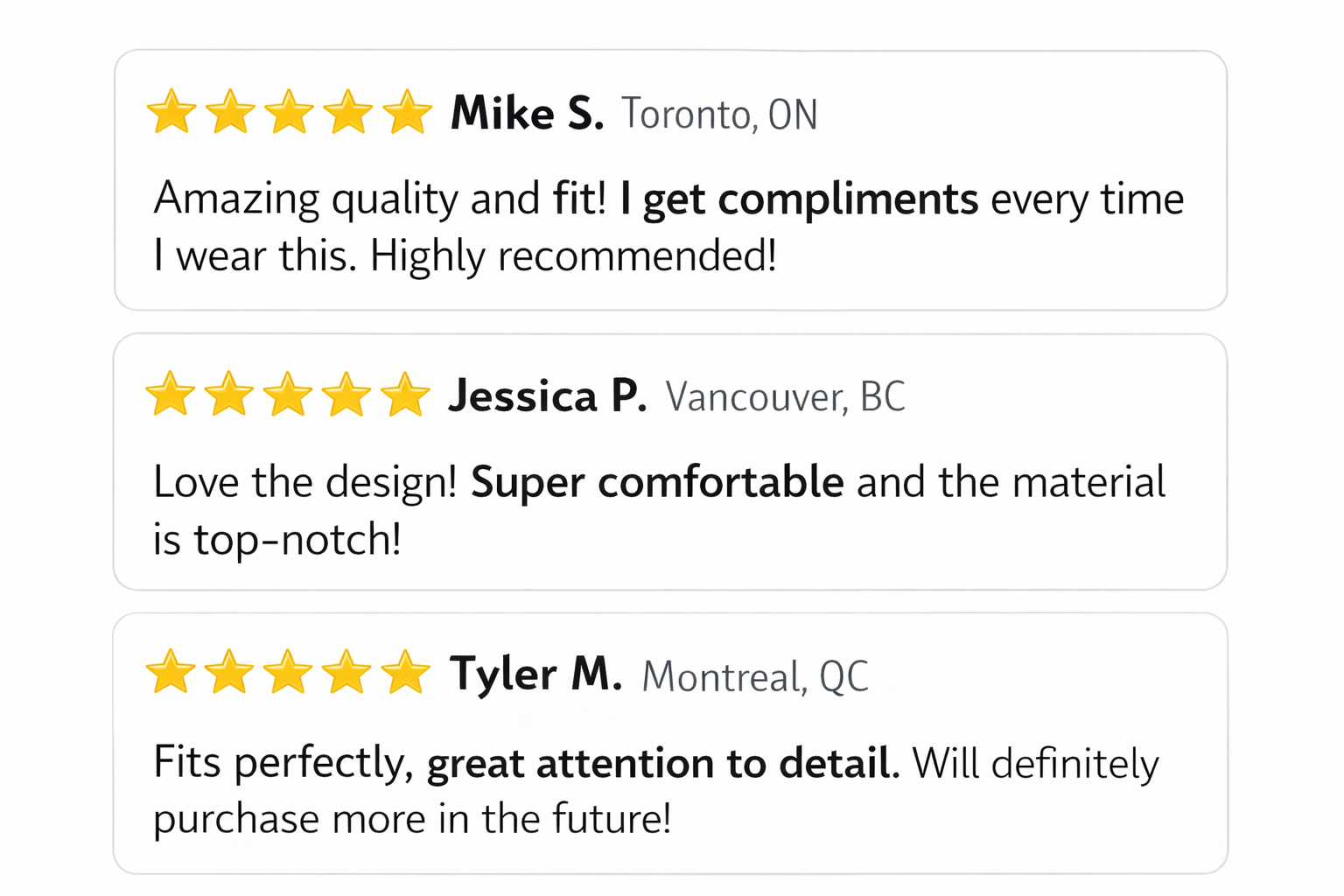The height and width of the screenshot is (896, 1344).
Task: Click the reviewer name Jessica P.
Action: coord(548,396)
